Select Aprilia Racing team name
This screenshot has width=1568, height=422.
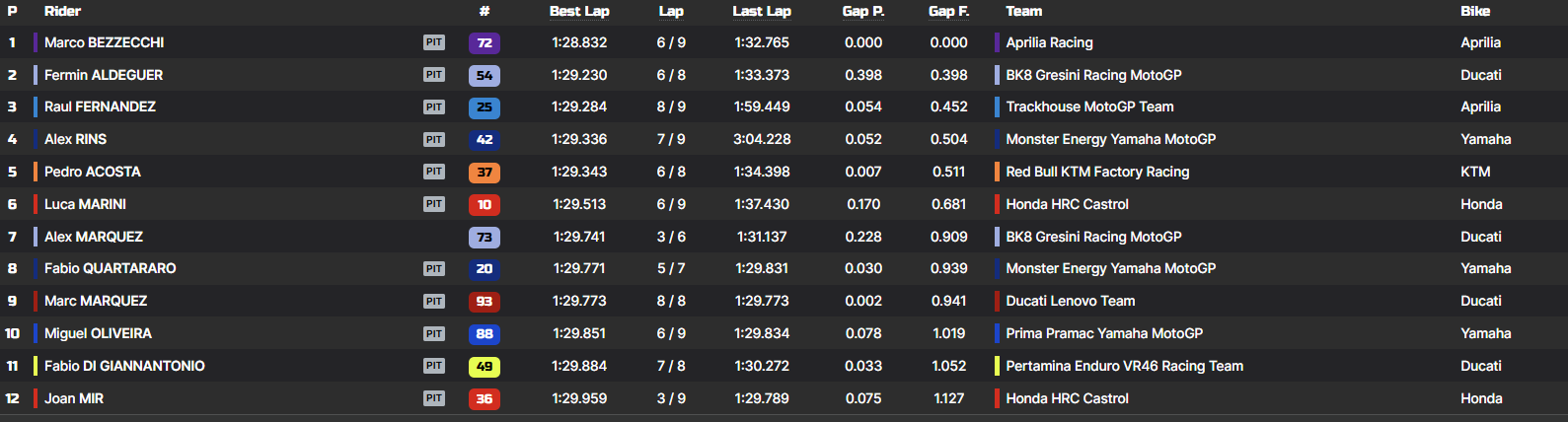tap(1049, 42)
